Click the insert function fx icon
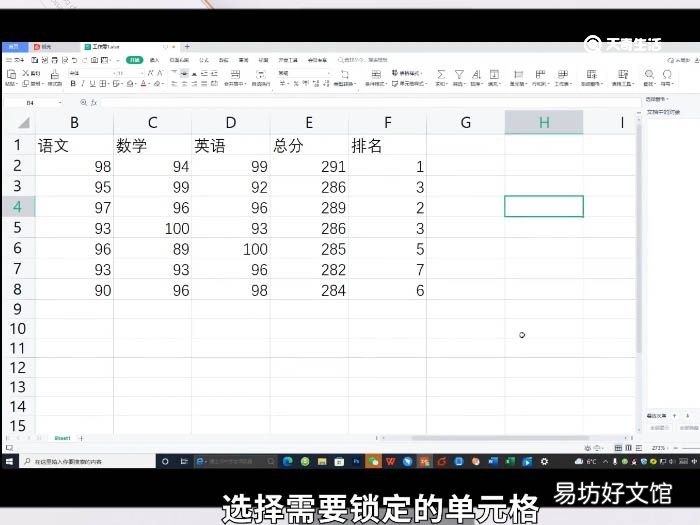This screenshot has width=700, height=525. [94, 103]
